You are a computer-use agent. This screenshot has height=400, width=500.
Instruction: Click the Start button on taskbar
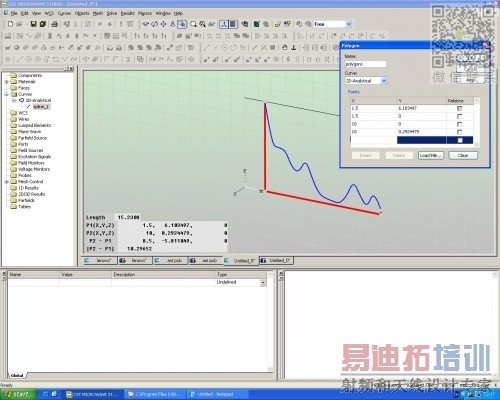[x=18, y=394]
